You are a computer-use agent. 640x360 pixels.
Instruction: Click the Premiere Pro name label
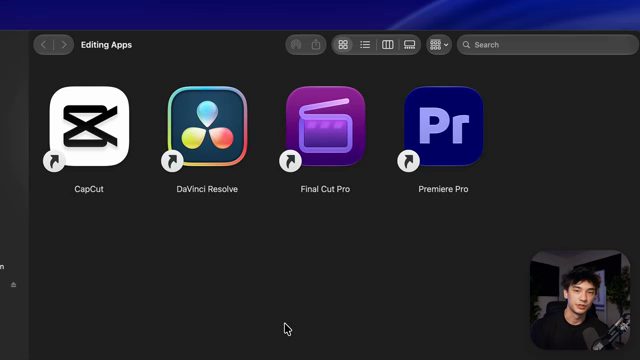(x=443, y=189)
